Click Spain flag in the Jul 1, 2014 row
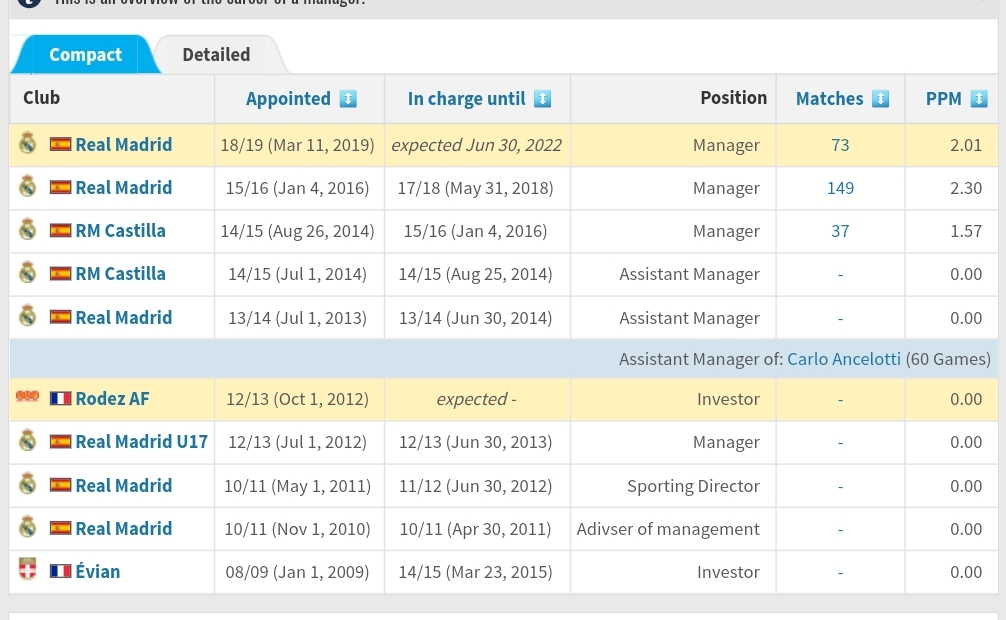 coord(60,273)
